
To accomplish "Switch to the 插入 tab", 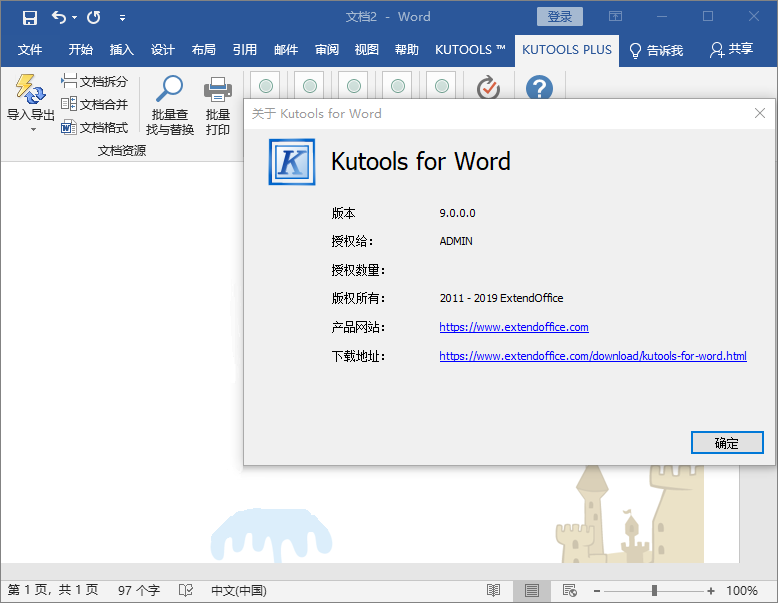I will point(122,50).
